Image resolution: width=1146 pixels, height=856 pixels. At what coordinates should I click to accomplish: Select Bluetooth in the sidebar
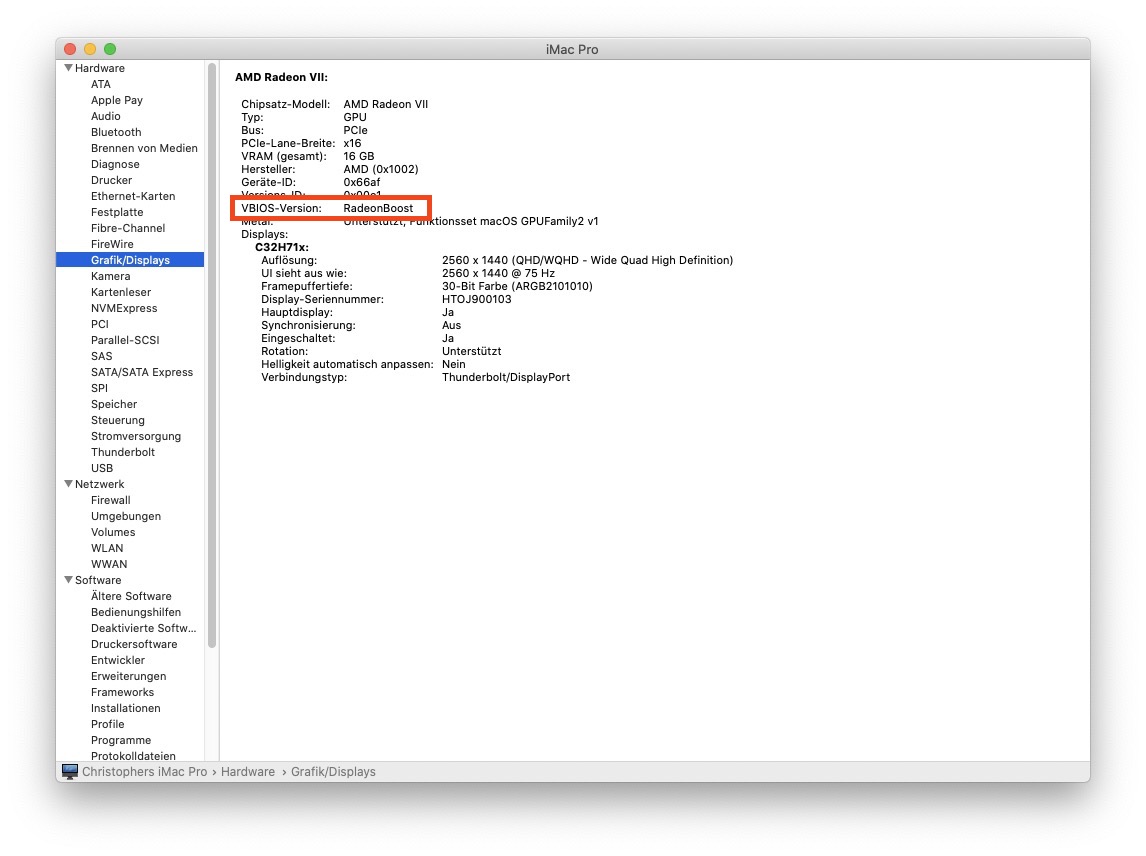pyautogui.click(x=116, y=132)
